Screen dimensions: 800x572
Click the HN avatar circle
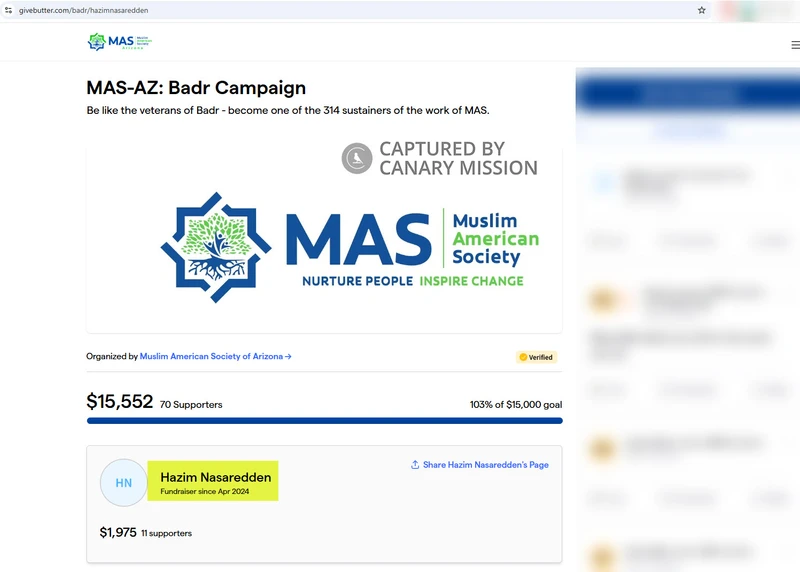tap(124, 483)
